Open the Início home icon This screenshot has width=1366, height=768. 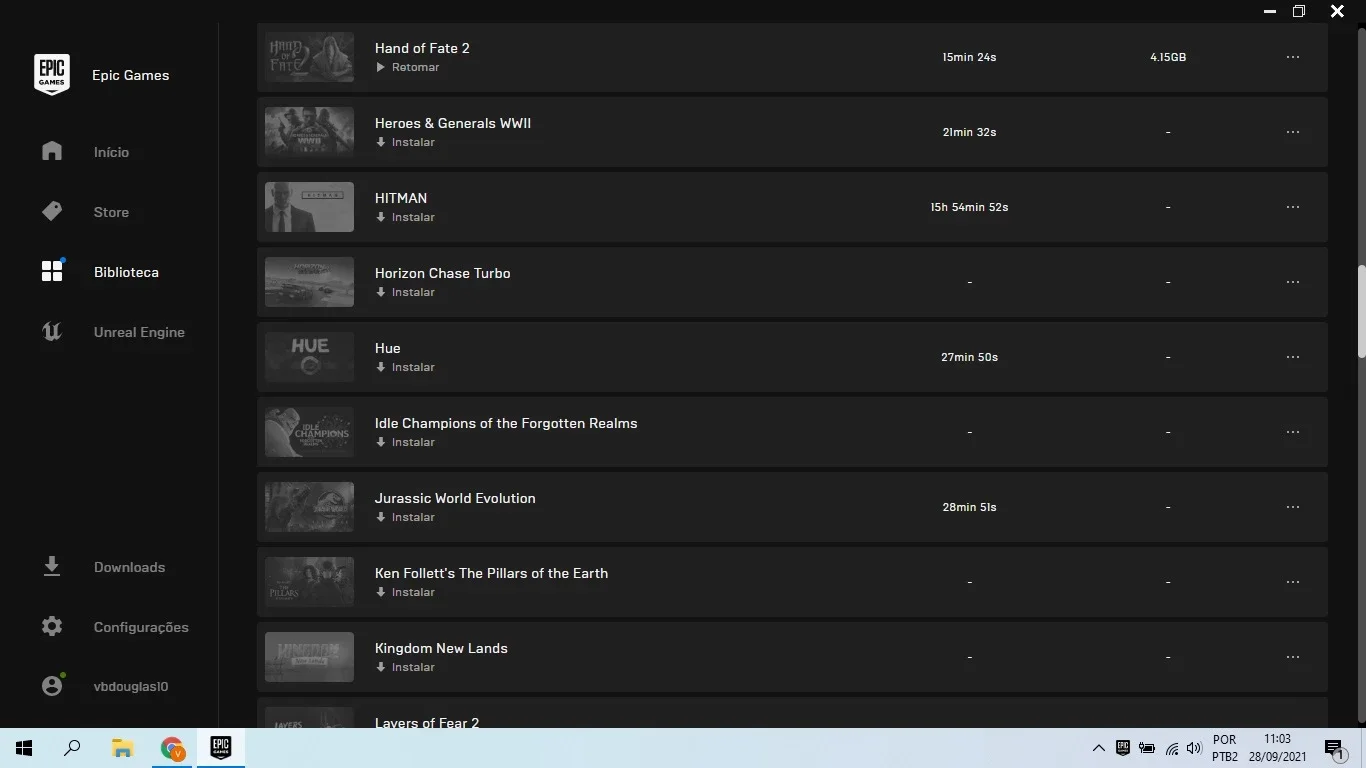point(52,151)
